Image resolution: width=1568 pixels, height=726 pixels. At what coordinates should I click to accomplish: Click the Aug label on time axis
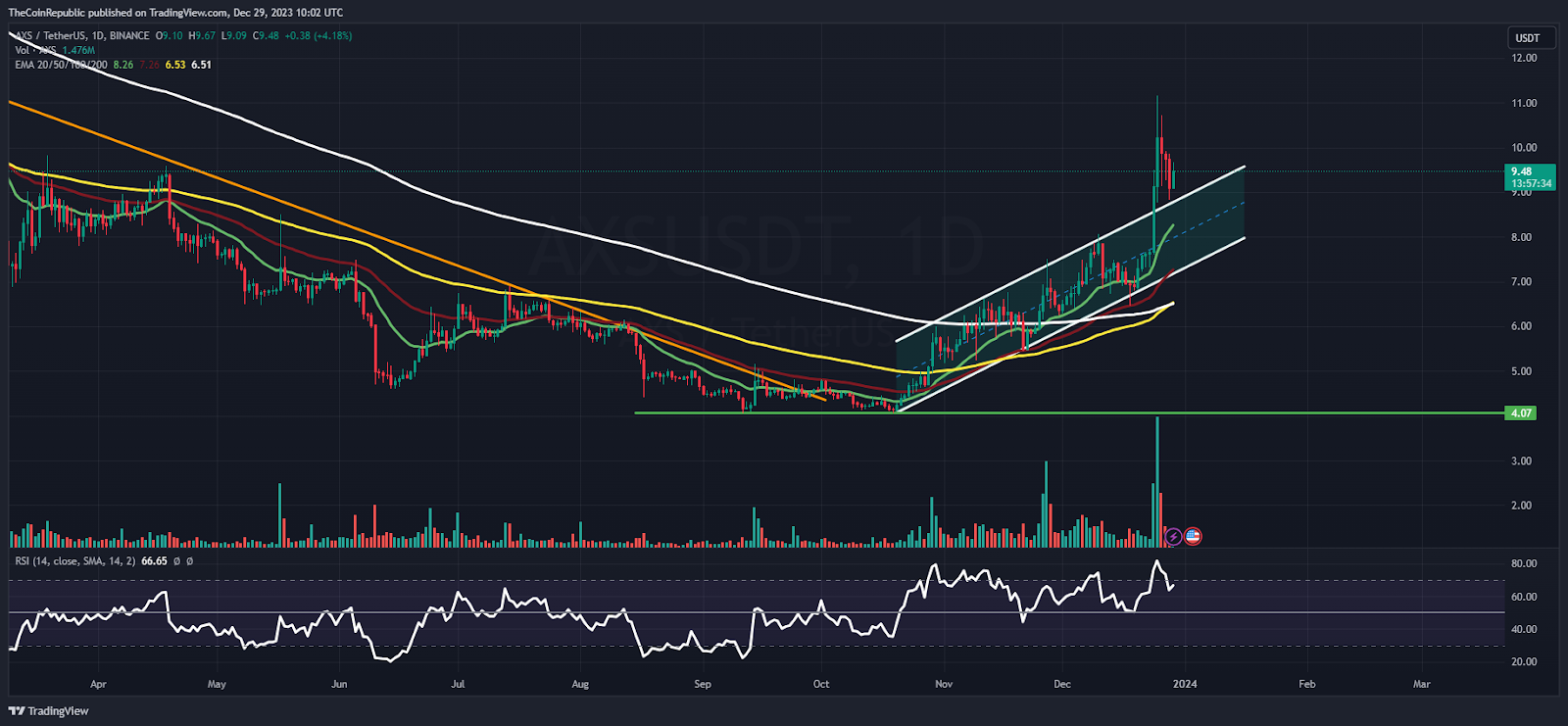(x=580, y=684)
